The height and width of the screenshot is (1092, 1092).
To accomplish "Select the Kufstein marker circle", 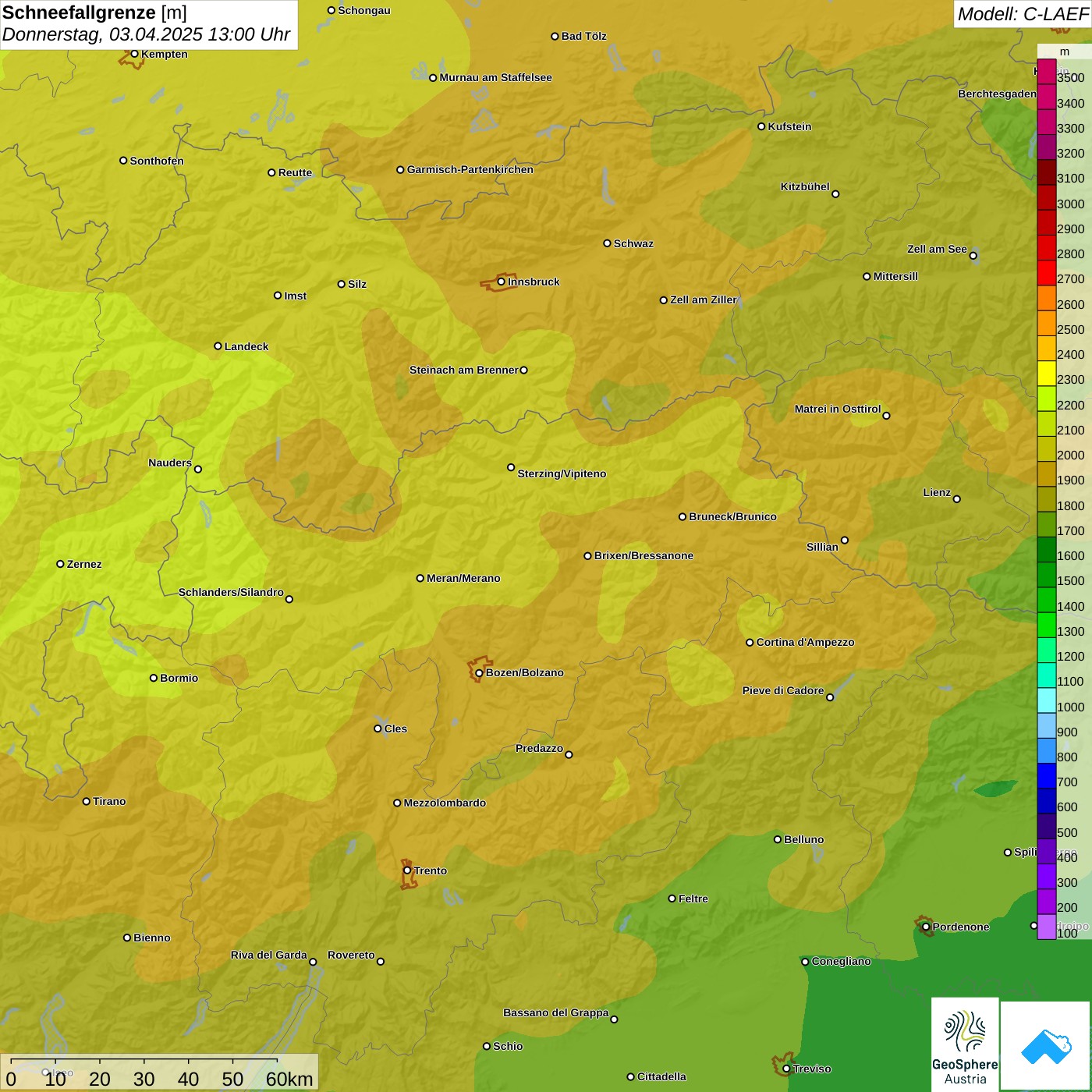I will 761,126.
